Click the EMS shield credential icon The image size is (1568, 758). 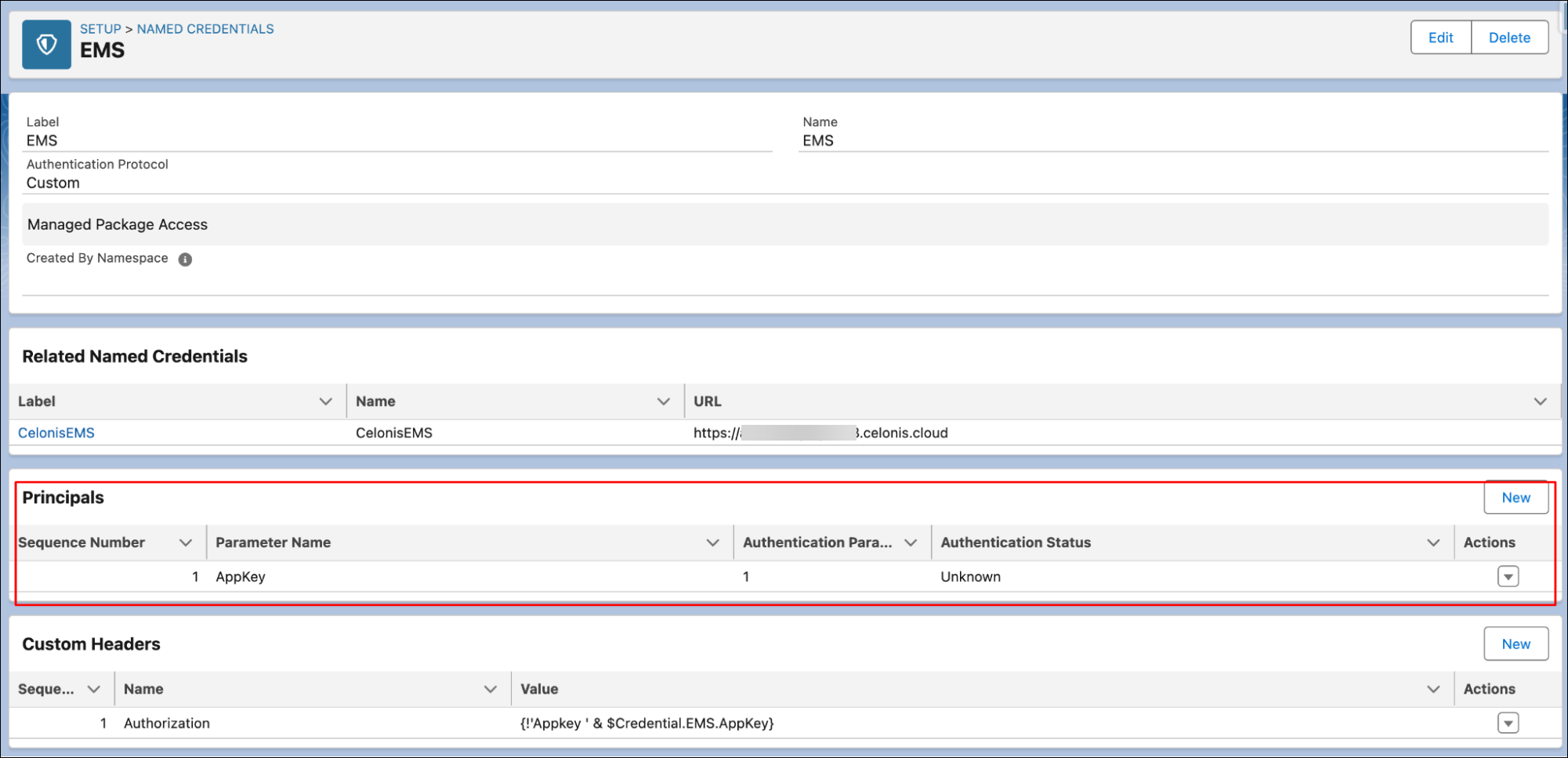46,45
